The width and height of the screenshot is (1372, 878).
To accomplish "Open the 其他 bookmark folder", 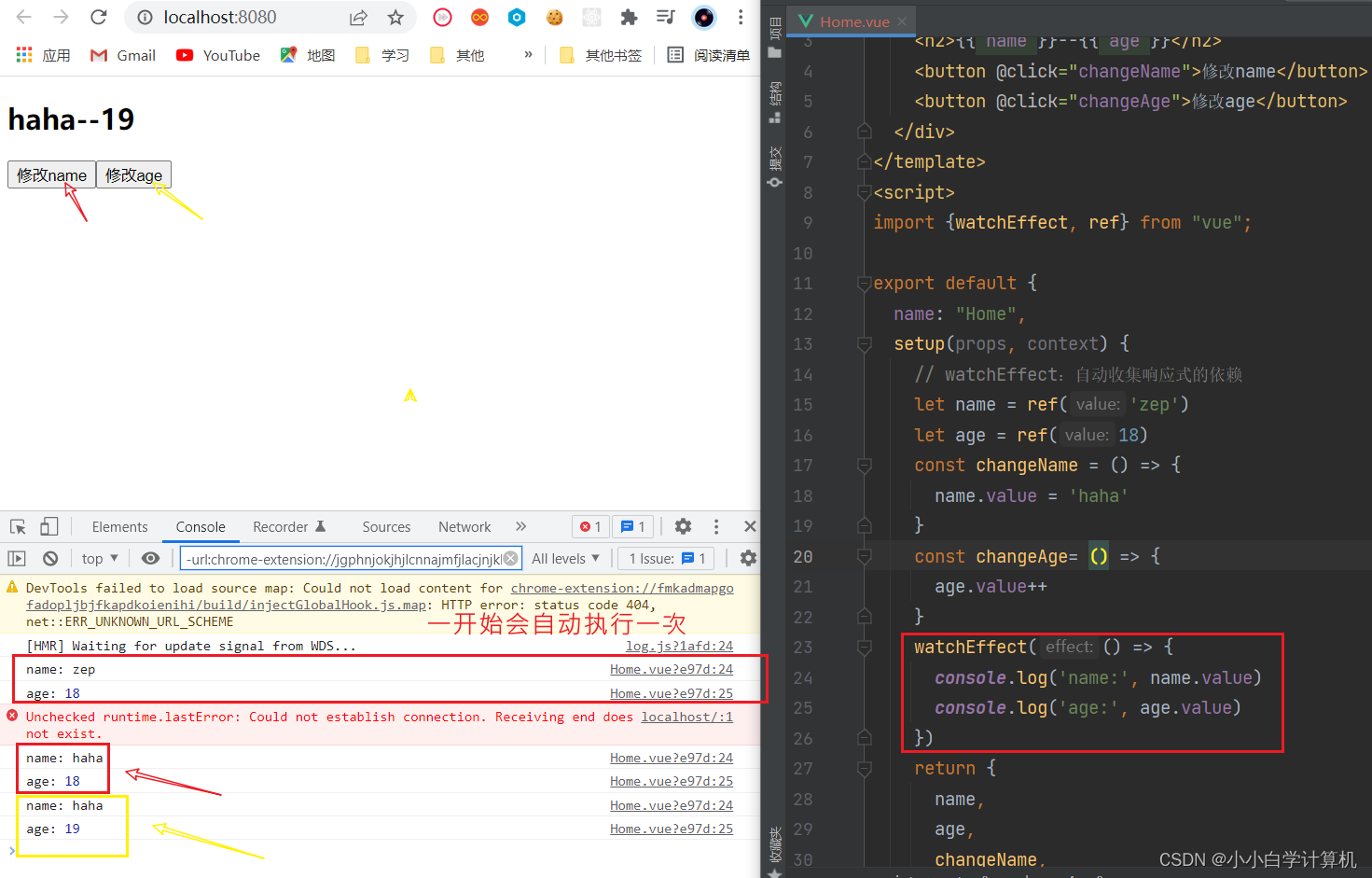I will click(x=457, y=55).
